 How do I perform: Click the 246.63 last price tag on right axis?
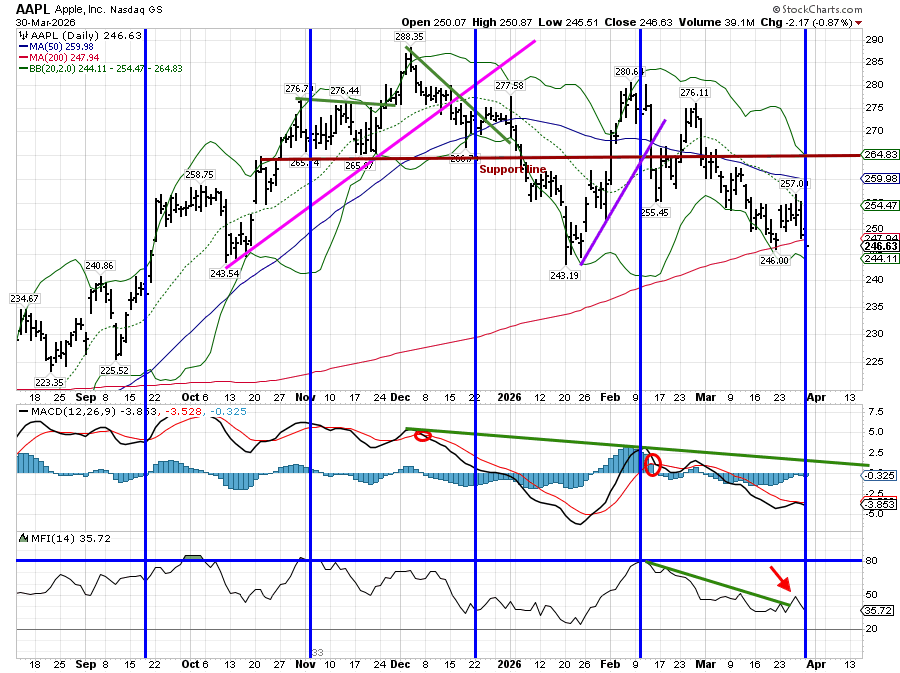[880, 246]
